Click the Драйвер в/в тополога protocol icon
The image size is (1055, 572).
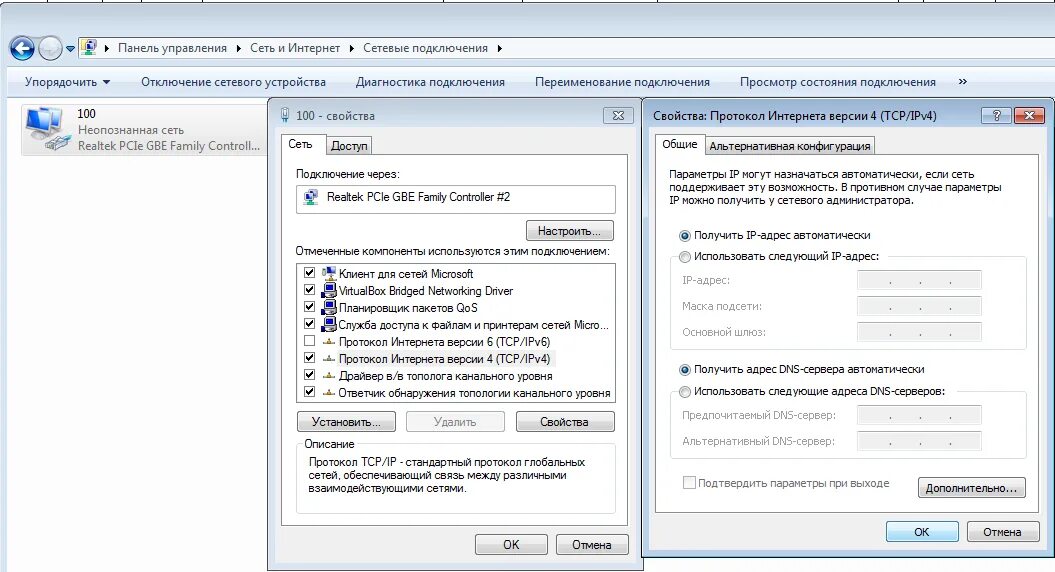click(329, 376)
